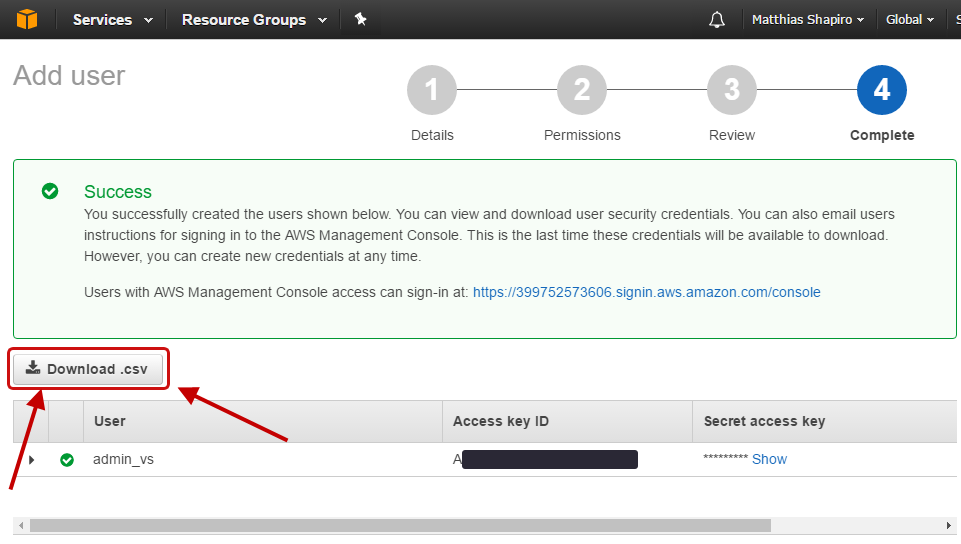Click step 4 Complete circle

pos(882,91)
